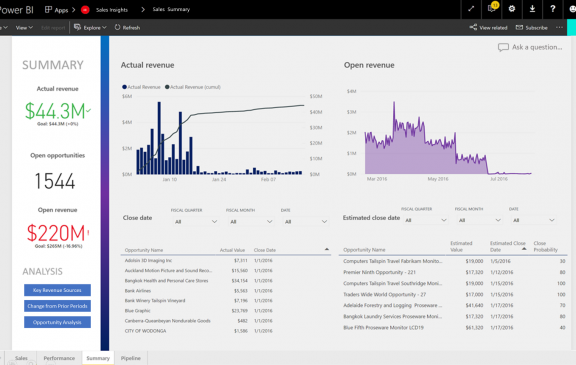Open the more options ellipsis menu
This screenshot has width=576, height=365.
tap(559, 28)
